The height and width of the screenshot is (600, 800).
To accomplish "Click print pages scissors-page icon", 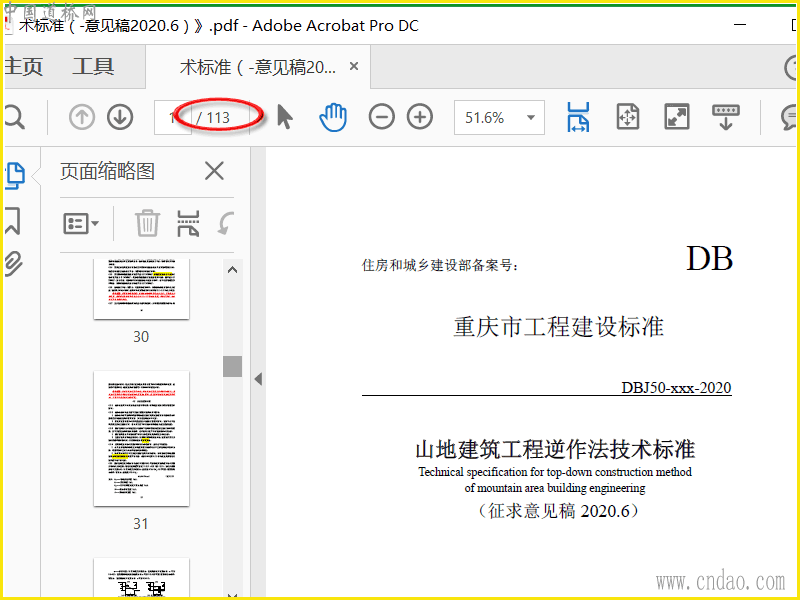I will coord(188,223).
